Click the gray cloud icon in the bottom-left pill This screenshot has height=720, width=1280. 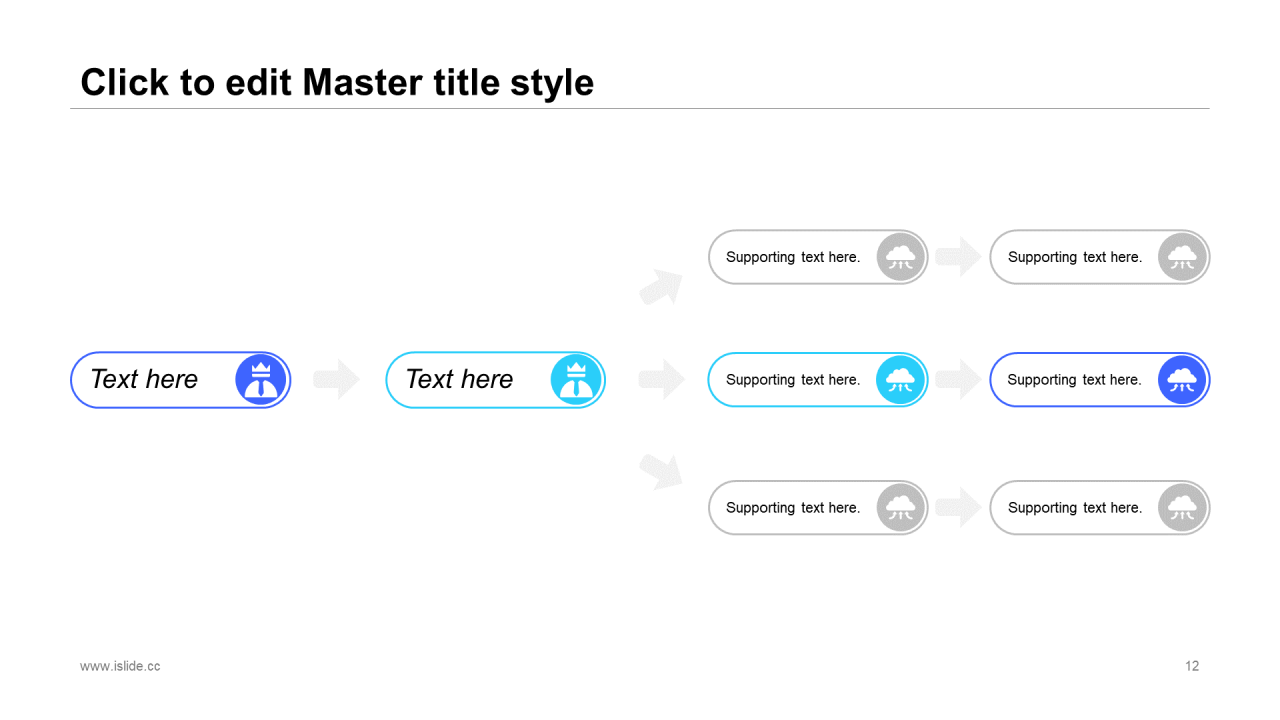coord(901,507)
